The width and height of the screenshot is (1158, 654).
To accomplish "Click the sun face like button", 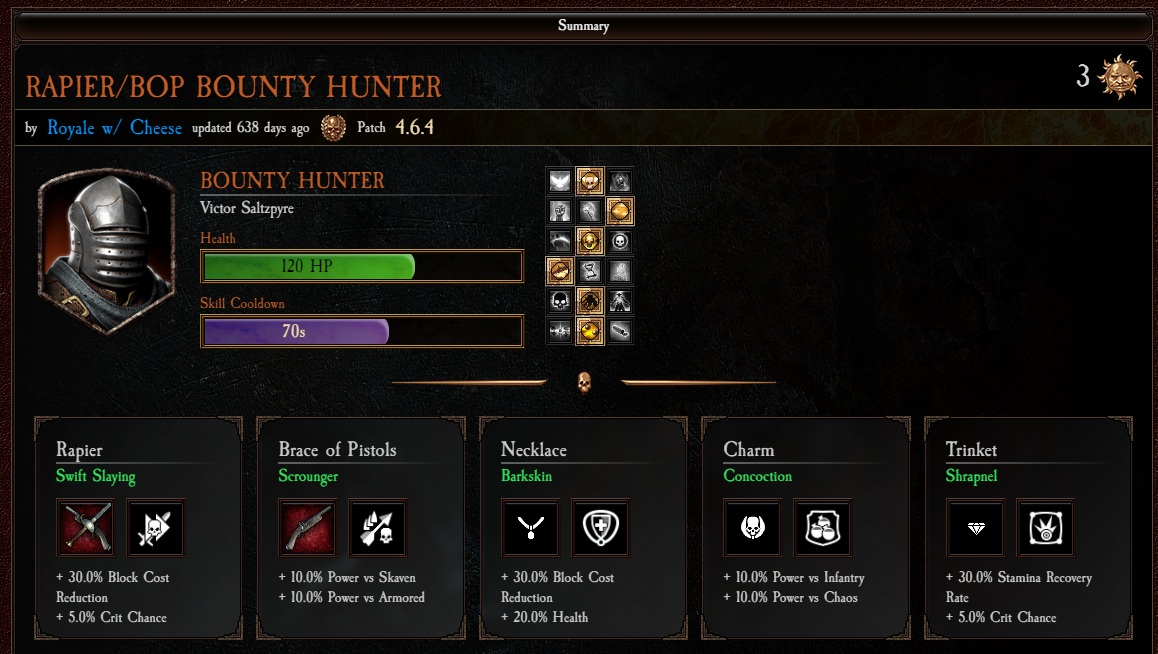I will pyautogui.click(x=1119, y=76).
